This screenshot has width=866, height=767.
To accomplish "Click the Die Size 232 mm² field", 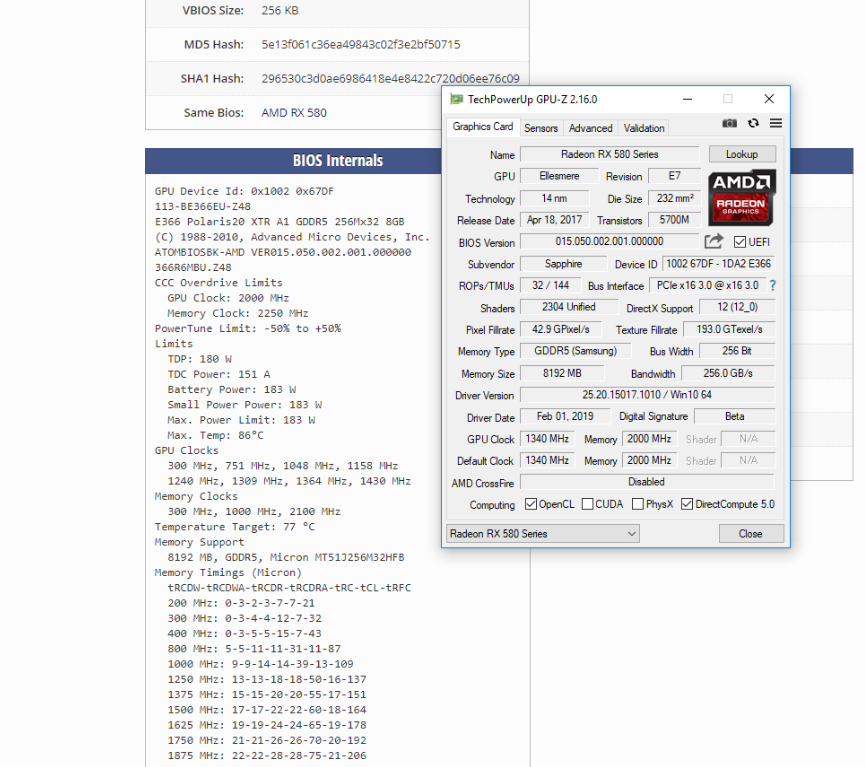I will click(675, 198).
